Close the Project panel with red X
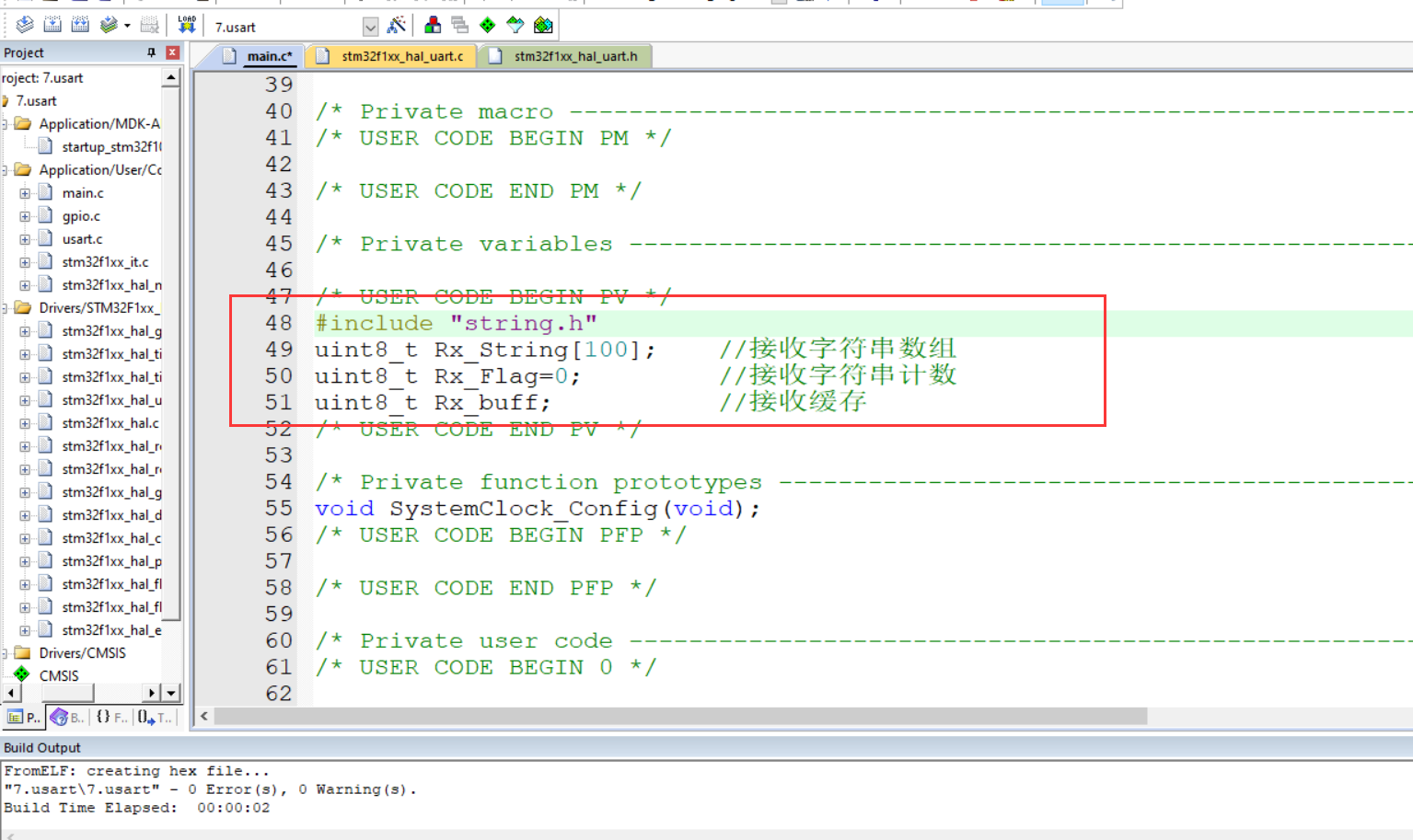Viewport: 1413px width, 840px height. coord(172,52)
